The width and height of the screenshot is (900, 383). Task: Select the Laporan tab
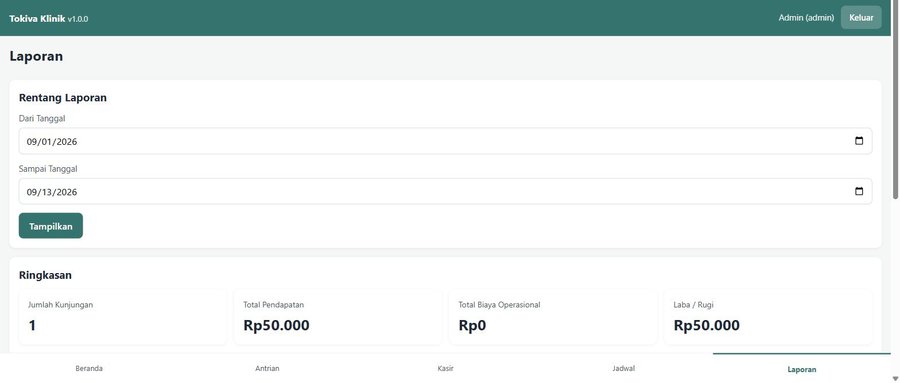point(802,369)
